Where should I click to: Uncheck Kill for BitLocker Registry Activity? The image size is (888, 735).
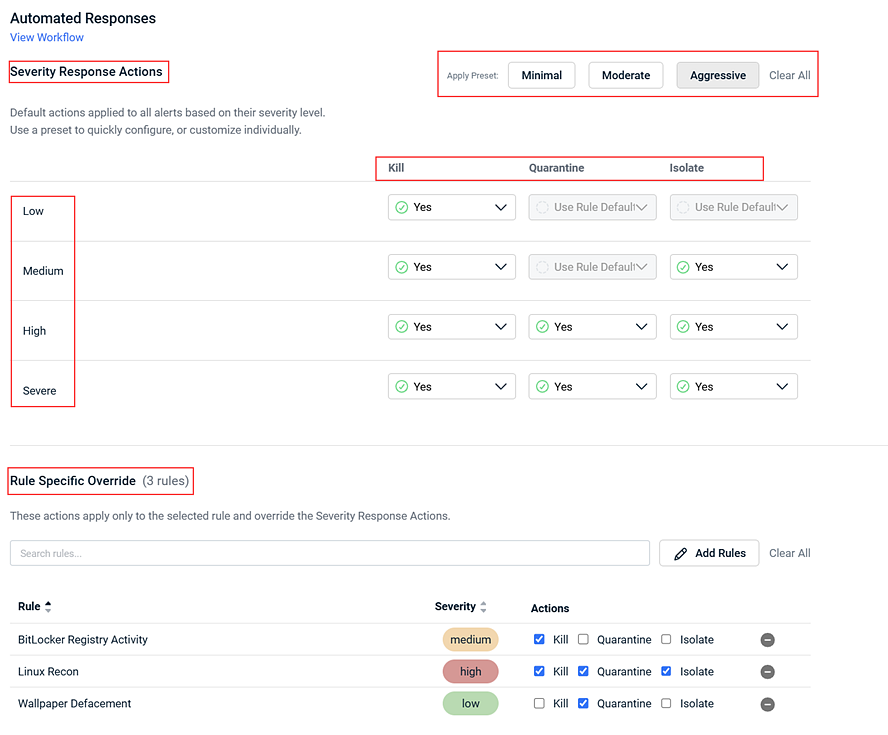pyautogui.click(x=539, y=639)
